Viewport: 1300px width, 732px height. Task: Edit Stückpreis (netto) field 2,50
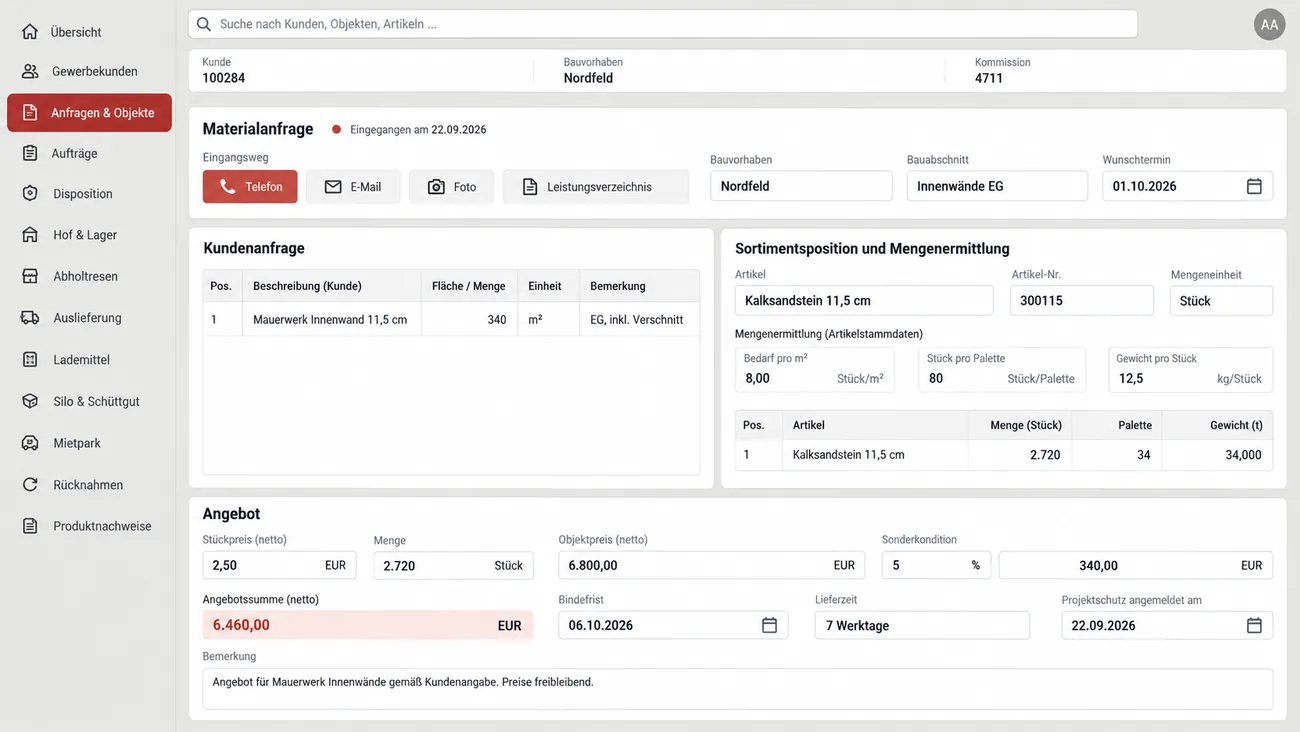pyautogui.click(x=279, y=565)
